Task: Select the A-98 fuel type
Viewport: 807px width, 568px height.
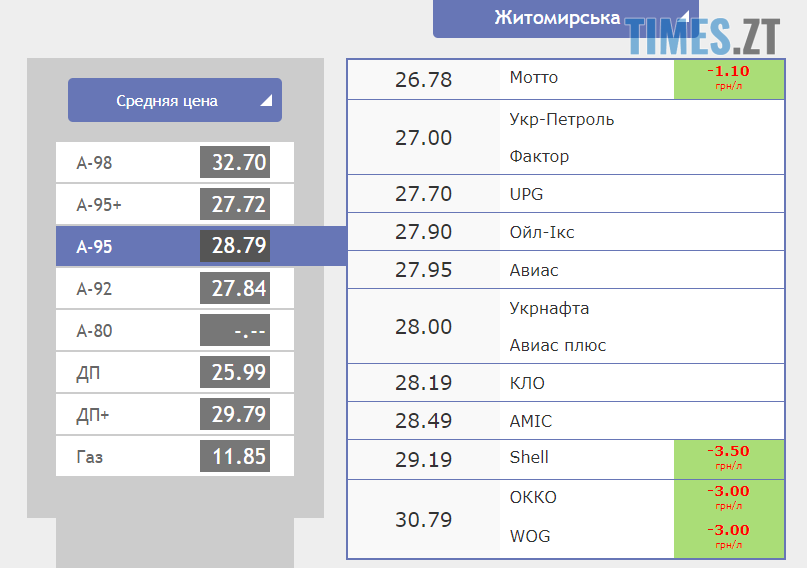Action: [175, 163]
